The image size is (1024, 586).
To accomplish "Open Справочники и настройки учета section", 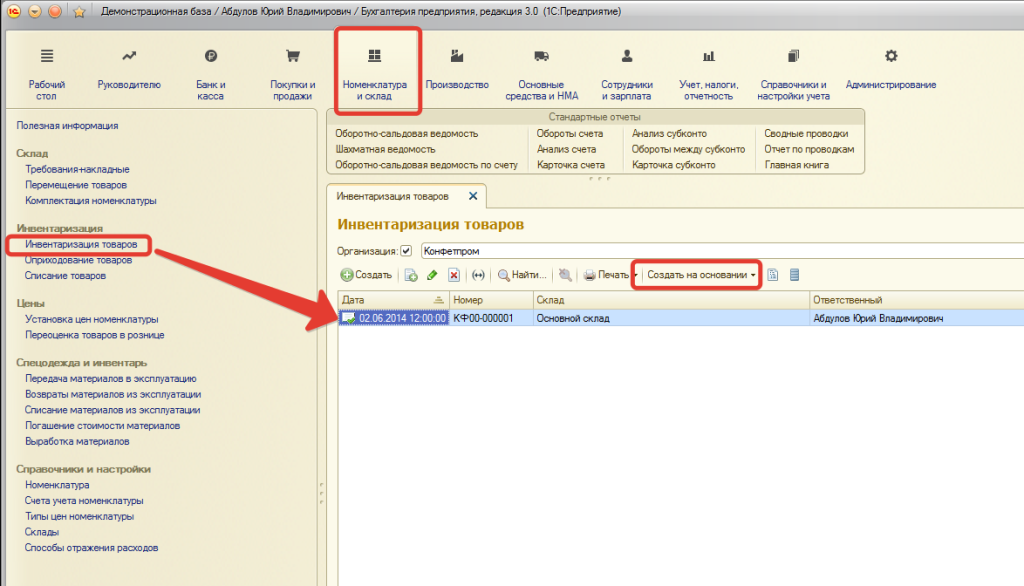I will (793, 73).
